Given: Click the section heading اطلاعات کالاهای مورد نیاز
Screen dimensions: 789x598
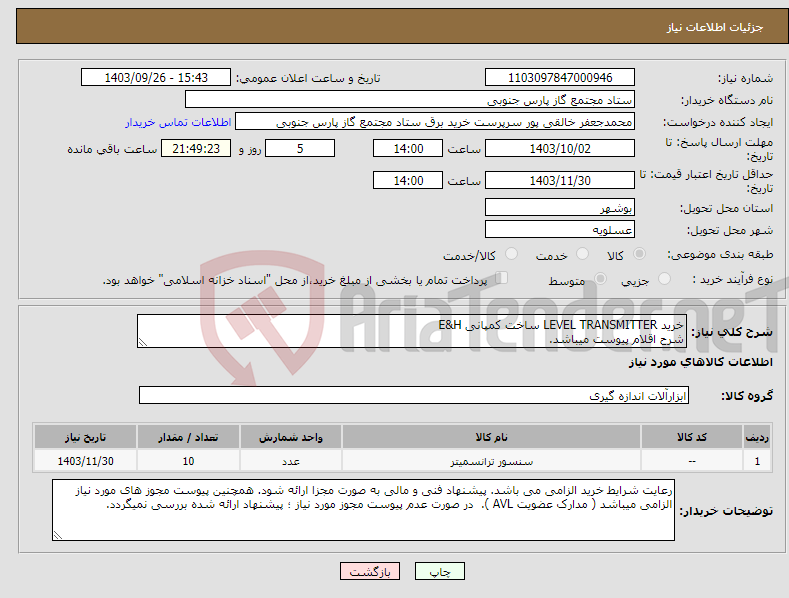Looking at the screenshot, I should click(x=701, y=362).
